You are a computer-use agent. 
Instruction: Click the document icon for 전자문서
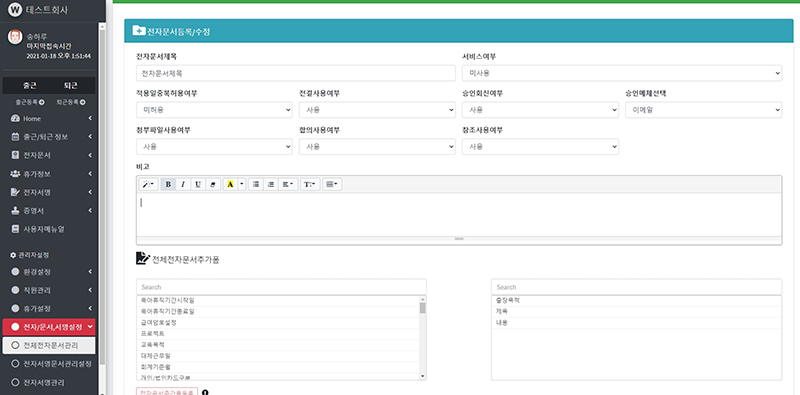(15, 155)
